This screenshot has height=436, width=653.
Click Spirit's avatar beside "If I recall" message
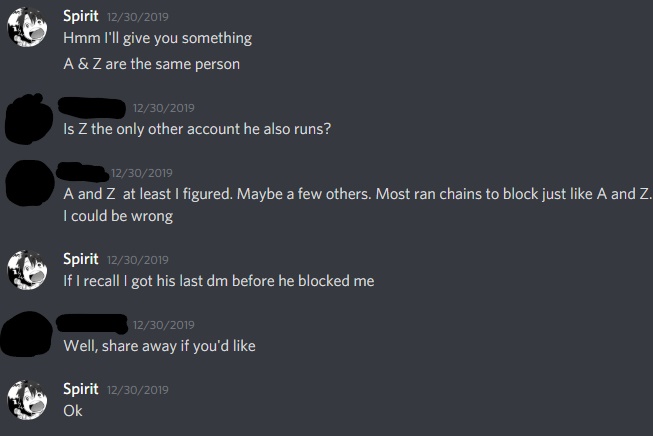click(x=27, y=270)
